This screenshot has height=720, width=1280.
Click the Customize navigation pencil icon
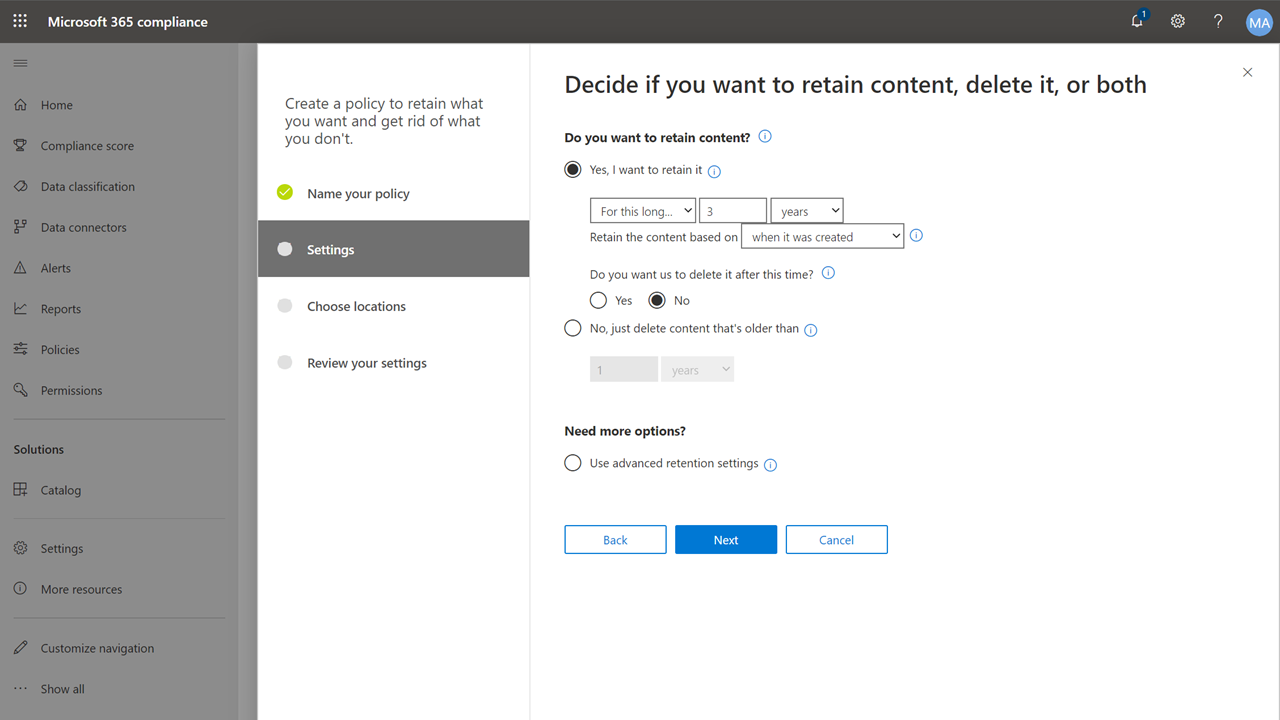(x=20, y=648)
